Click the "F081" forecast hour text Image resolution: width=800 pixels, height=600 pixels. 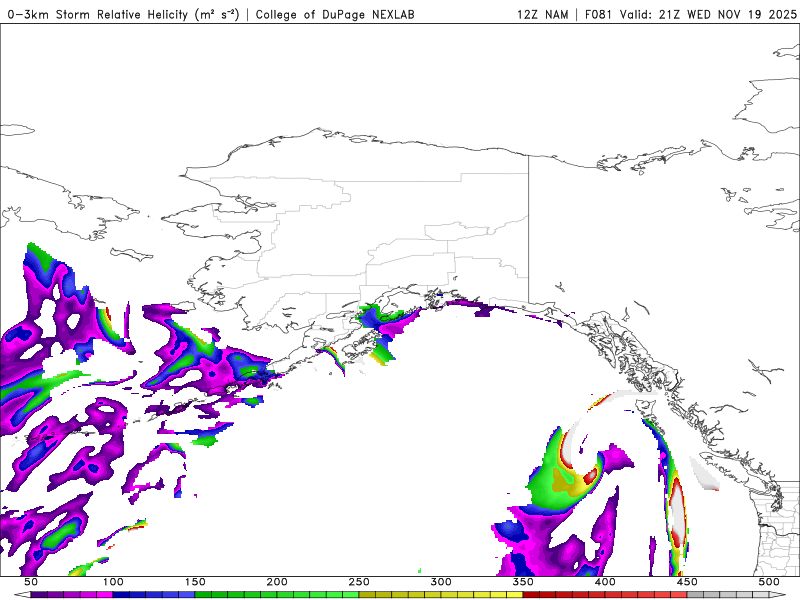(x=598, y=14)
